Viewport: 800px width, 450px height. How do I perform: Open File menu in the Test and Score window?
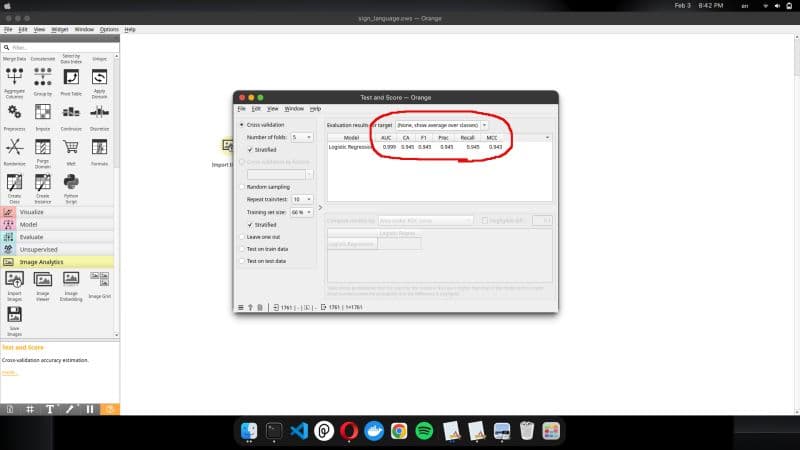(x=241, y=109)
